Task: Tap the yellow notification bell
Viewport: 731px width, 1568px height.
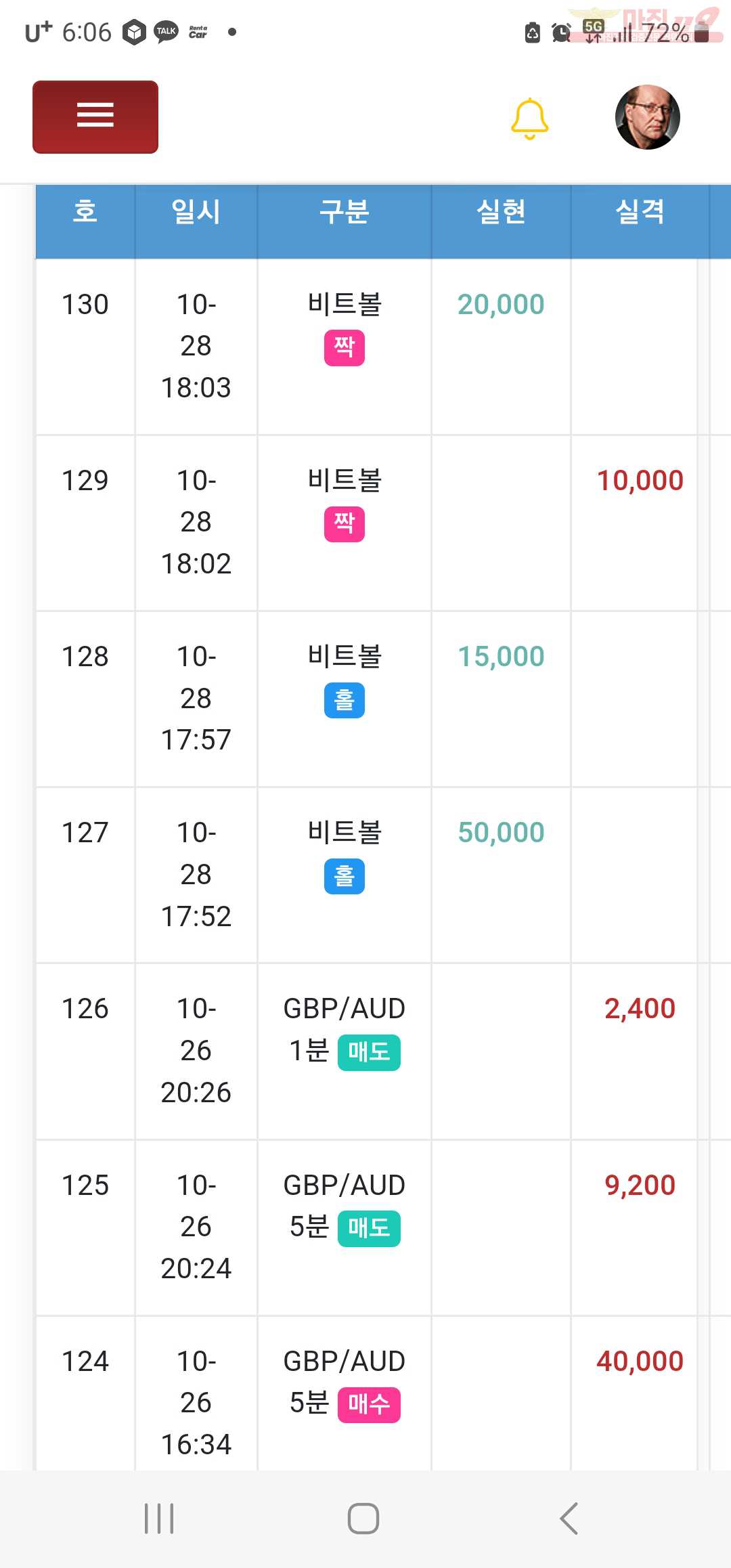Action: [x=529, y=118]
